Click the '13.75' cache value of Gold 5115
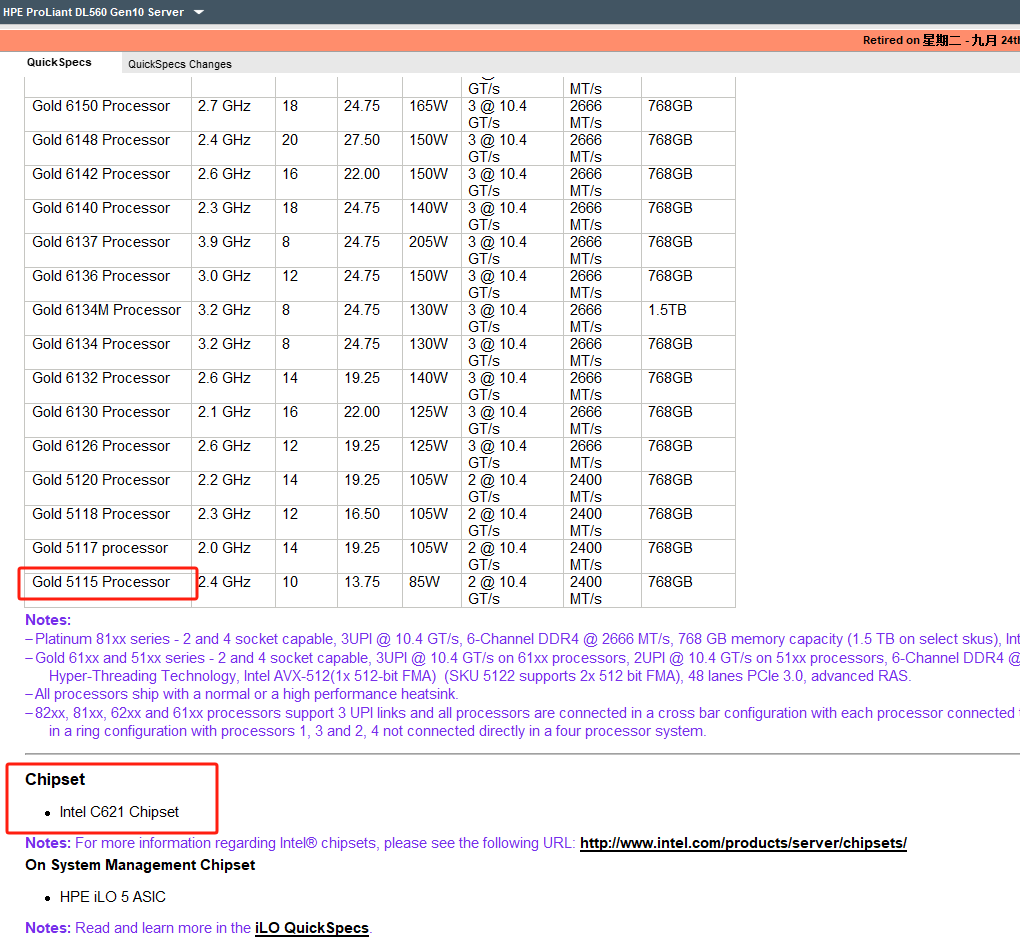 tap(362, 582)
